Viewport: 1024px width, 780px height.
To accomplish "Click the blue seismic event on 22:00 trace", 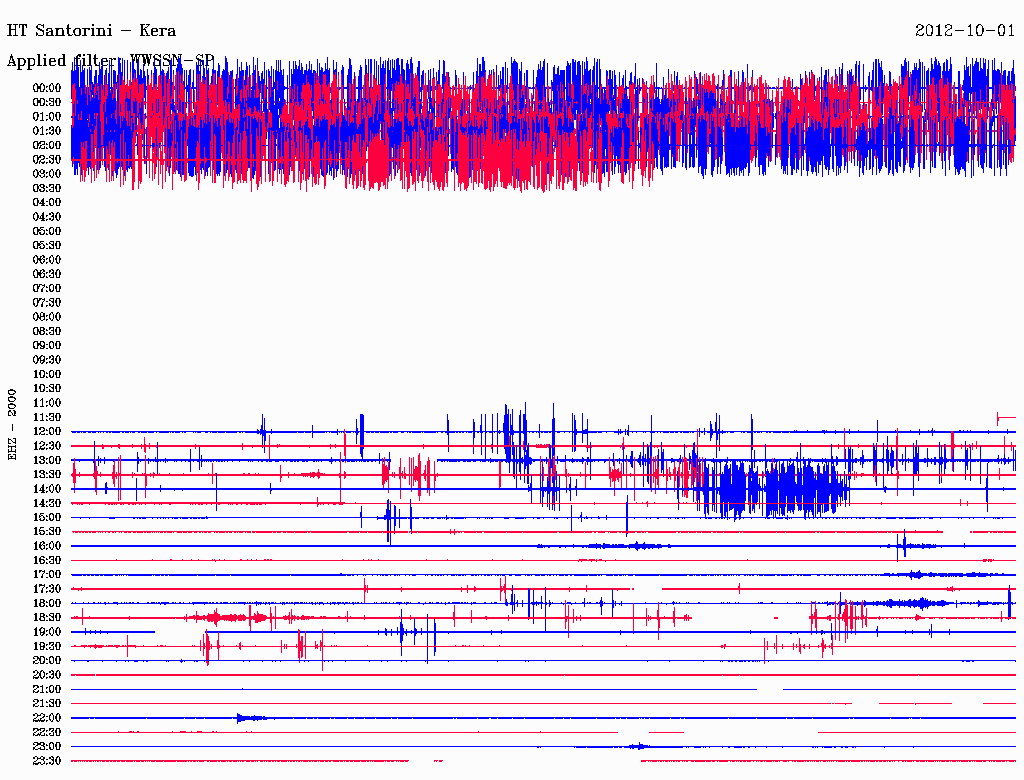I will pos(248,717).
